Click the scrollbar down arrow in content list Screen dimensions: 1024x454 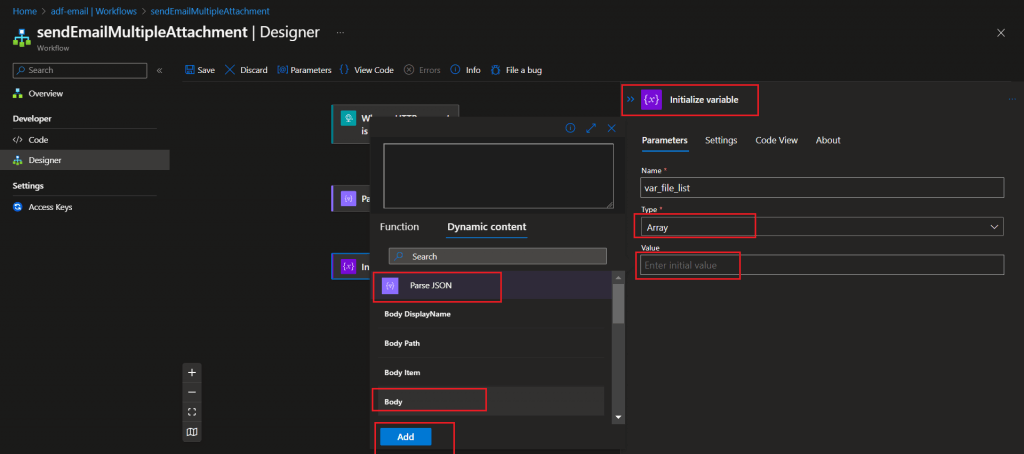point(618,417)
